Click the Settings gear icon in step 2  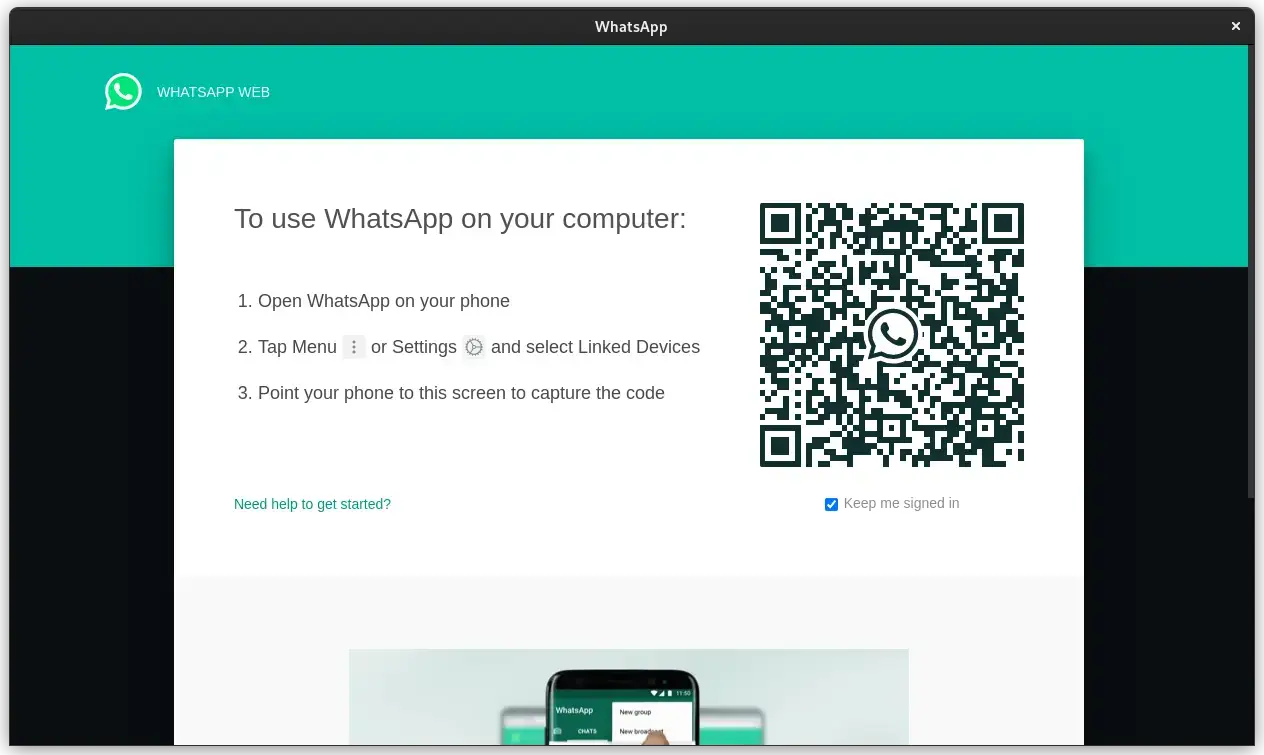[x=474, y=347]
